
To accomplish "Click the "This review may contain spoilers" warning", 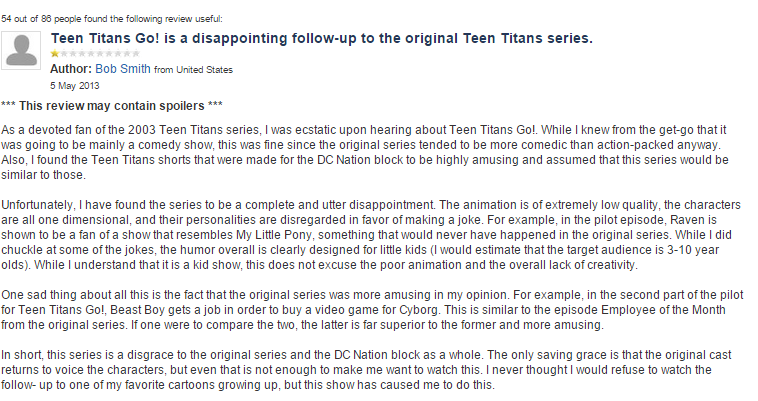I will tap(112, 106).
